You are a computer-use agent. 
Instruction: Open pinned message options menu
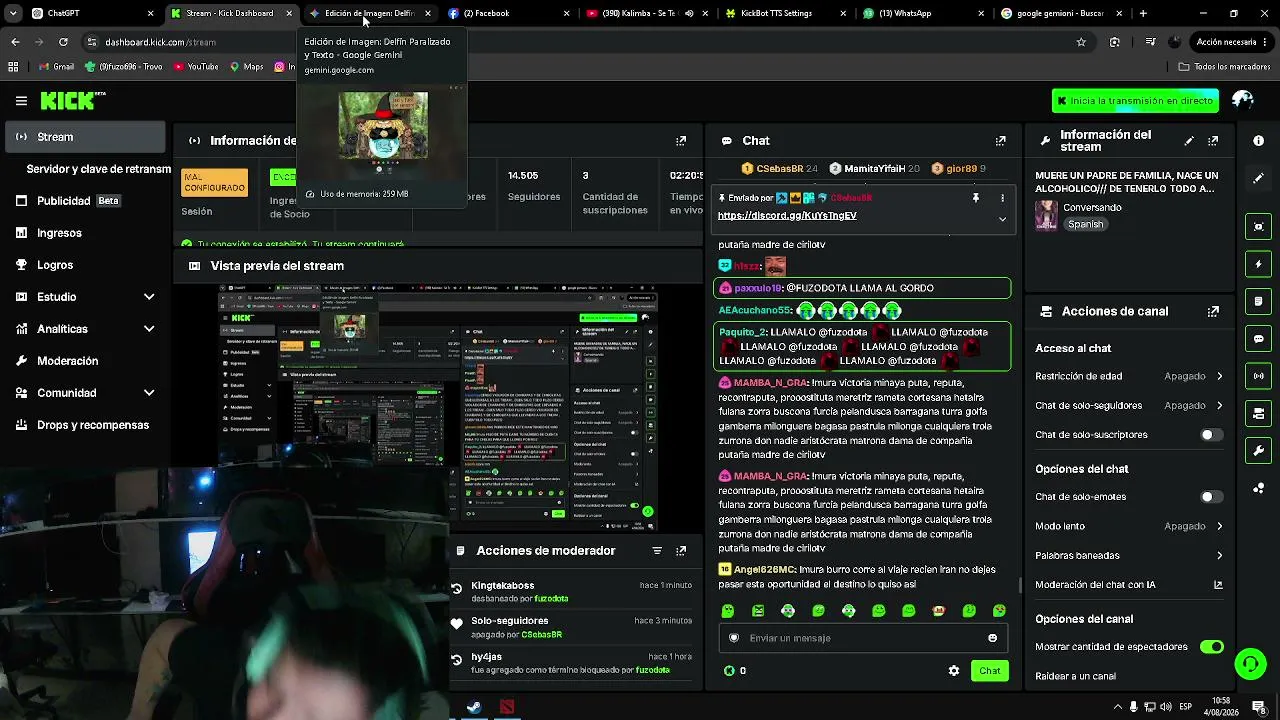(x=1002, y=198)
